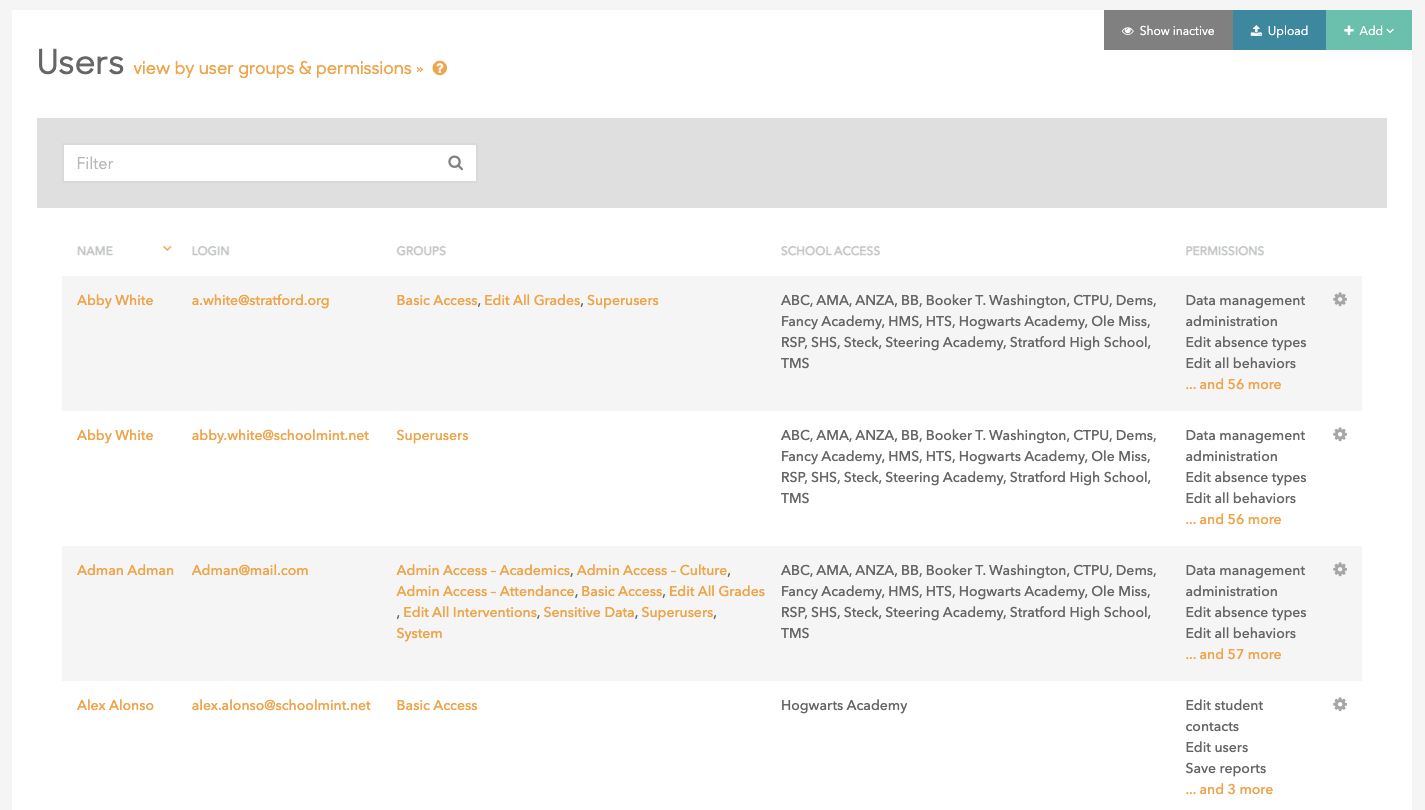The width and height of the screenshot is (1425, 810).
Task: Expand "and 57 more" permissions for Adman
Action: [x=1233, y=654]
